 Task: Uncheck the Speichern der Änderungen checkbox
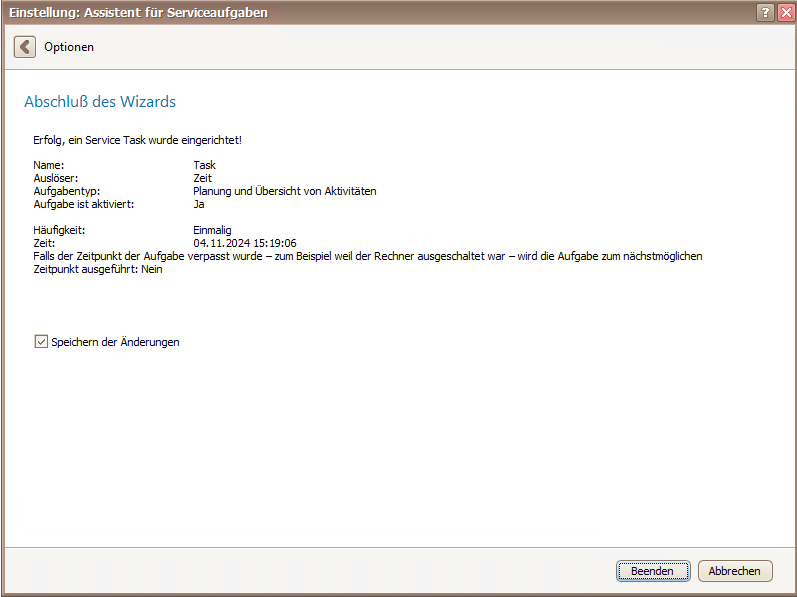(x=41, y=341)
